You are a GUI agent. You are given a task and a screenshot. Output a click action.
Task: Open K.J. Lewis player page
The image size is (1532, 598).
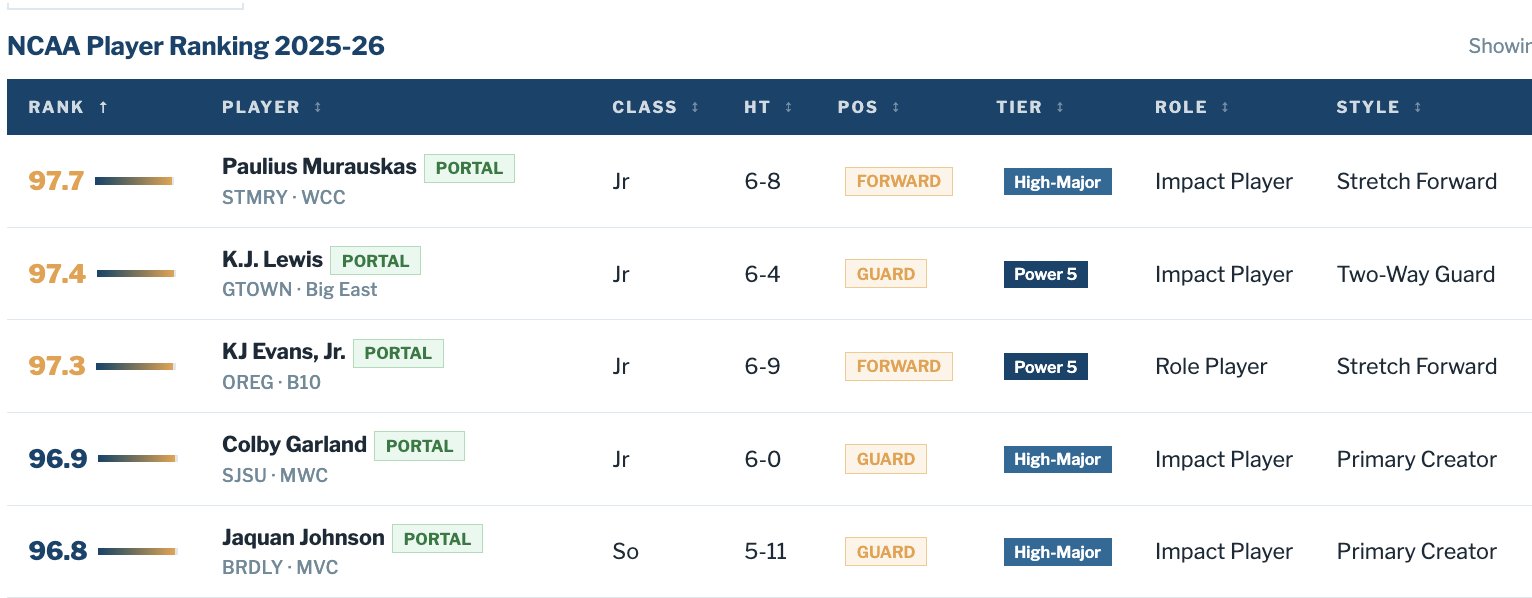click(272, 260)
